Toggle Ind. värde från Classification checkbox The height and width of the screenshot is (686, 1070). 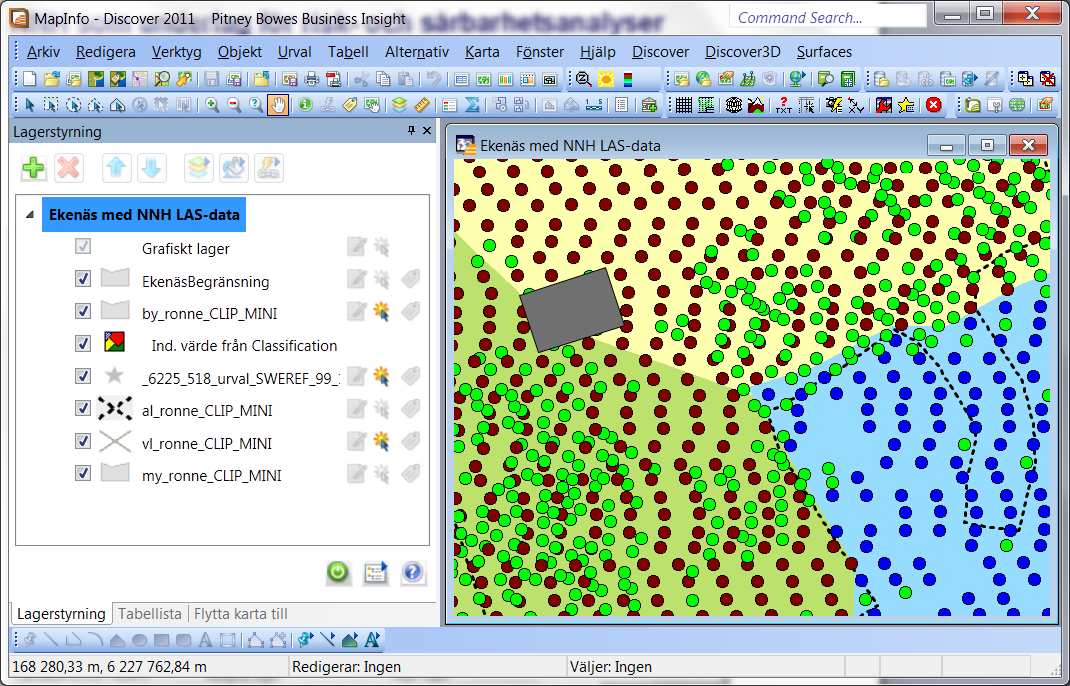(83, 343)
